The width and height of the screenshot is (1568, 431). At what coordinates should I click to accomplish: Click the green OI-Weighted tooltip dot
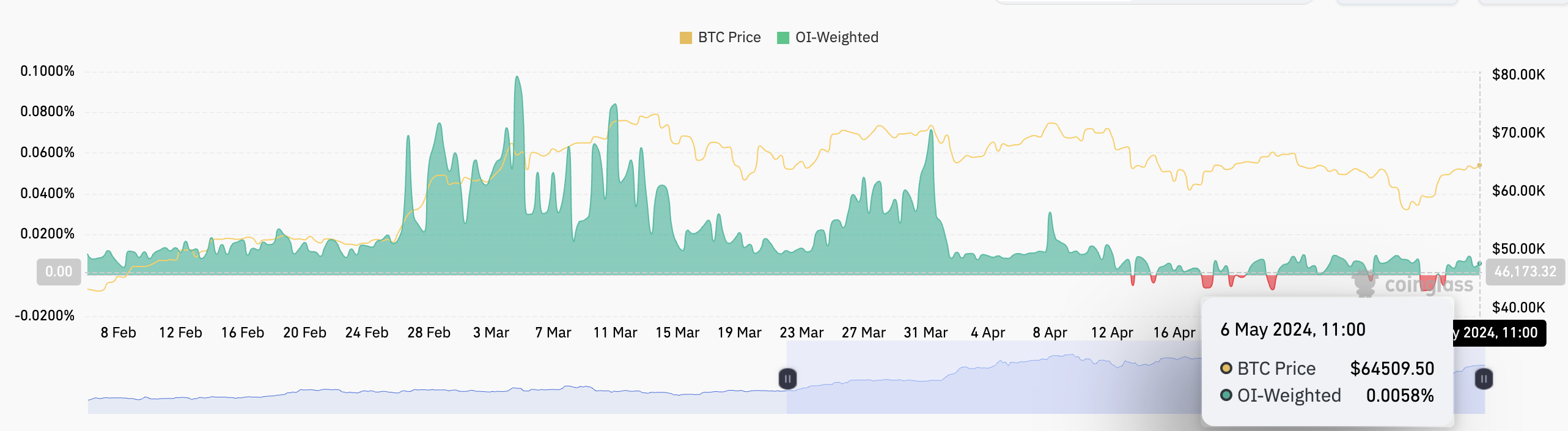(x=1226, y=395)
